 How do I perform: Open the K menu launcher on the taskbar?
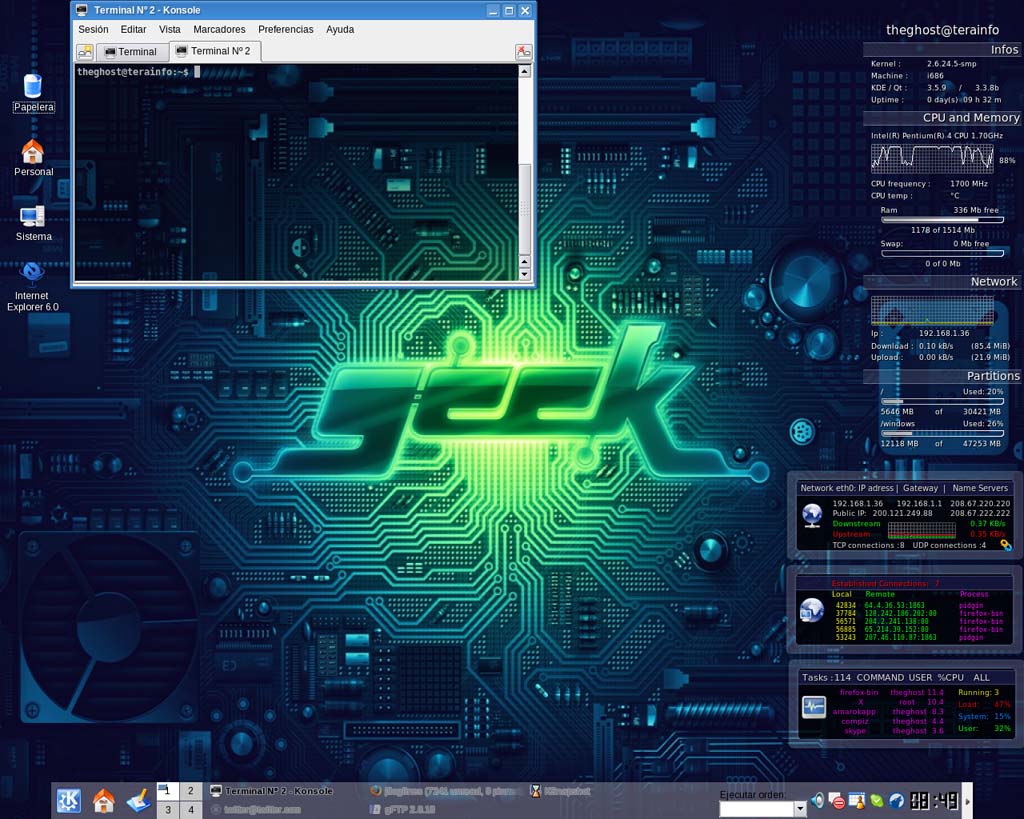(67, 801)
